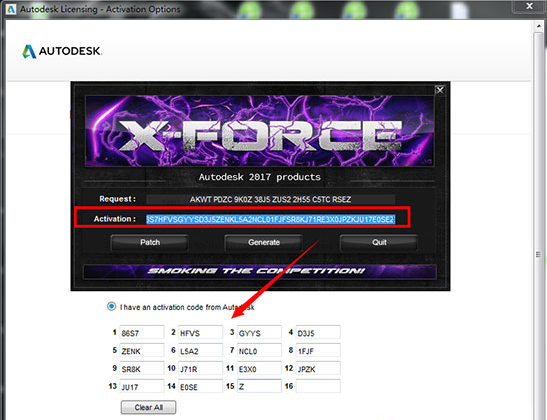Click the vertical scrollbar thumb grip
The width and height of the screenshot is (547, 420).
tap(538, 255)
